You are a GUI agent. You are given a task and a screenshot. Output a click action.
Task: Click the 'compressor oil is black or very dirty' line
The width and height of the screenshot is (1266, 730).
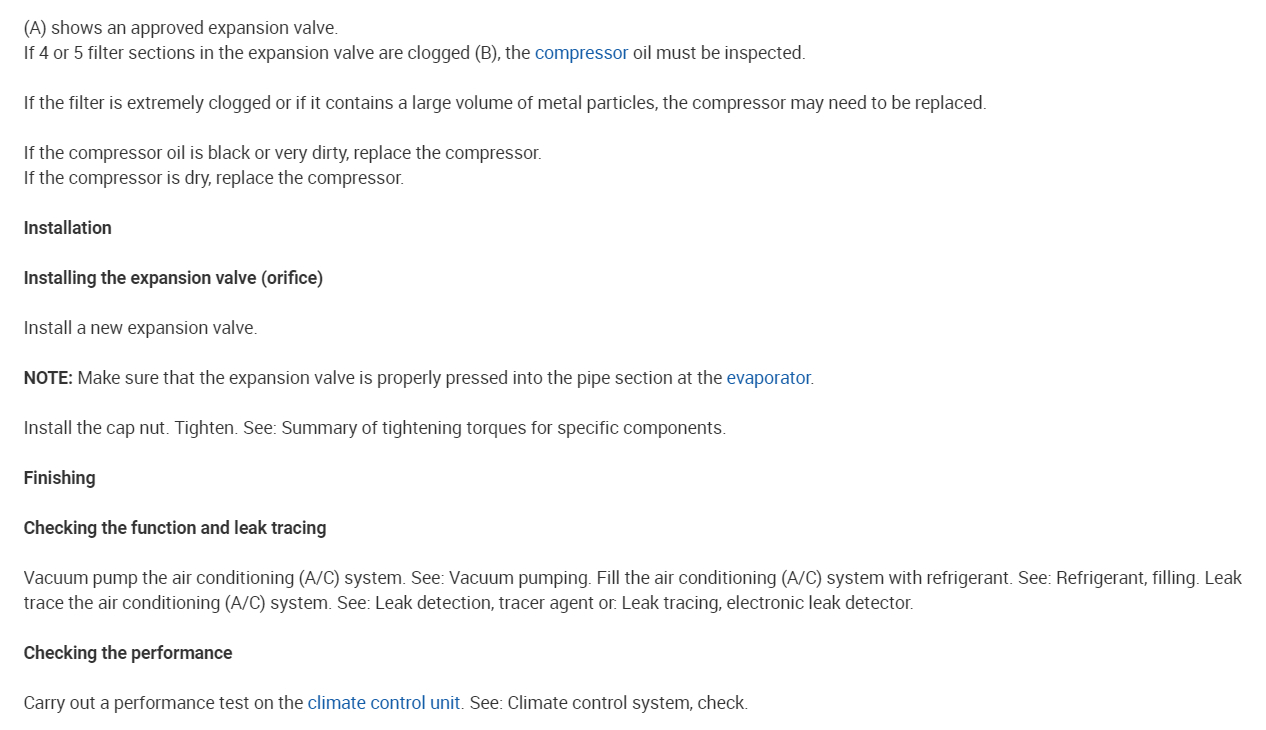[x=282, y=153]
